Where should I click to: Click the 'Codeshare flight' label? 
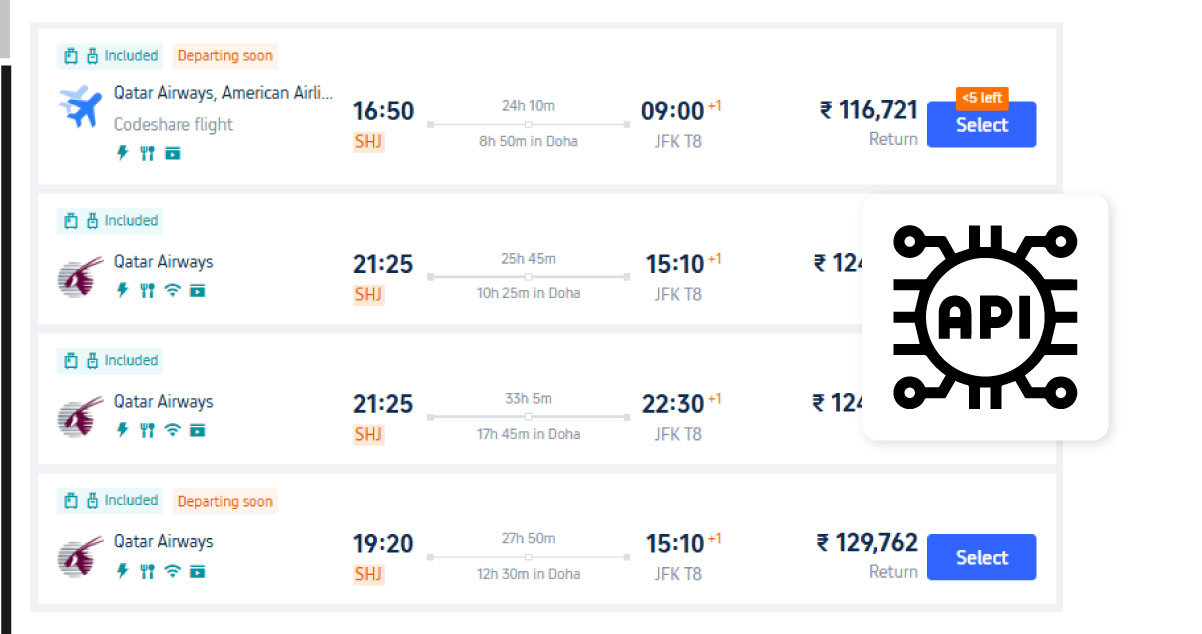point(173,125)
